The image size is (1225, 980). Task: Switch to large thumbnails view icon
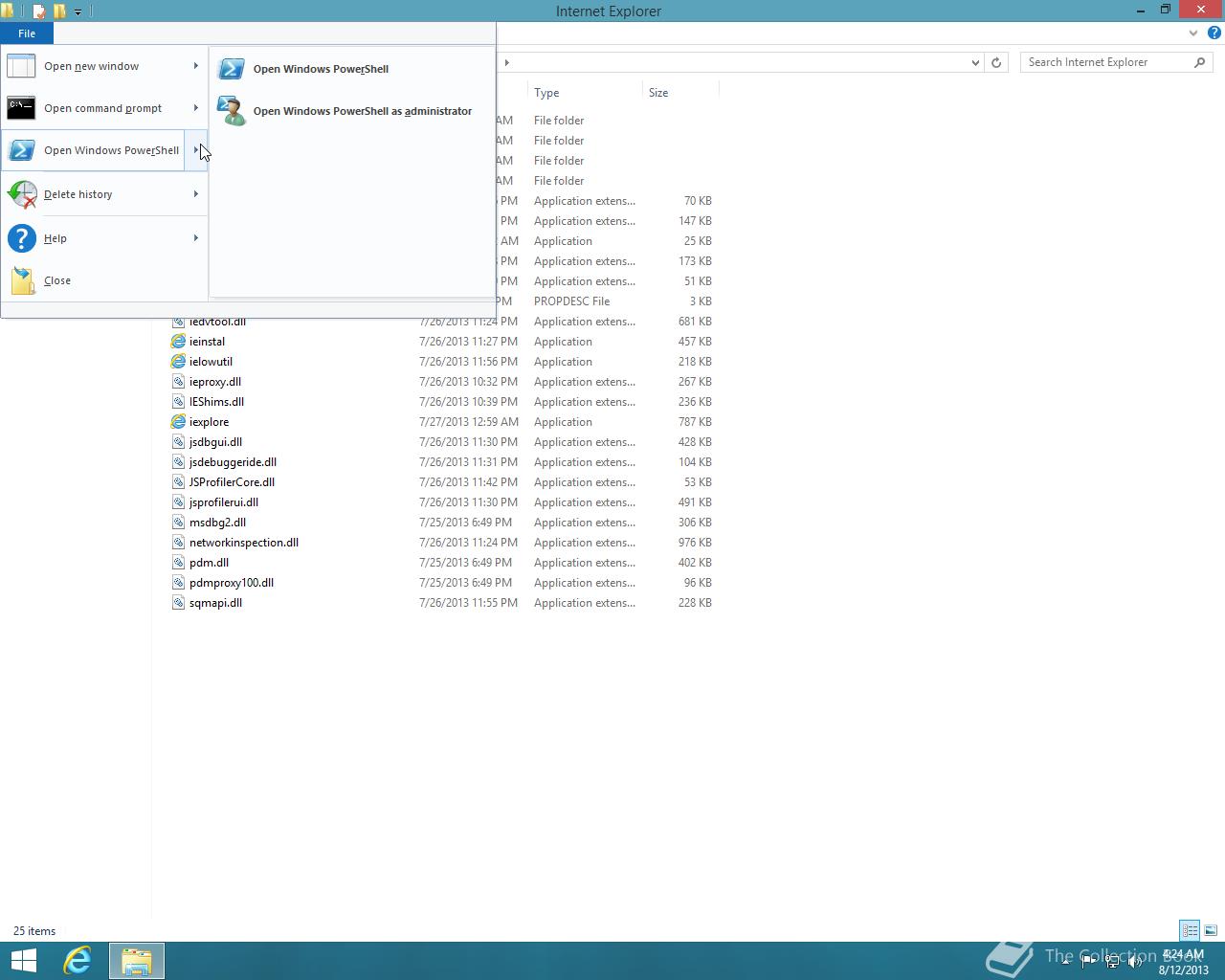(1211, 930)
